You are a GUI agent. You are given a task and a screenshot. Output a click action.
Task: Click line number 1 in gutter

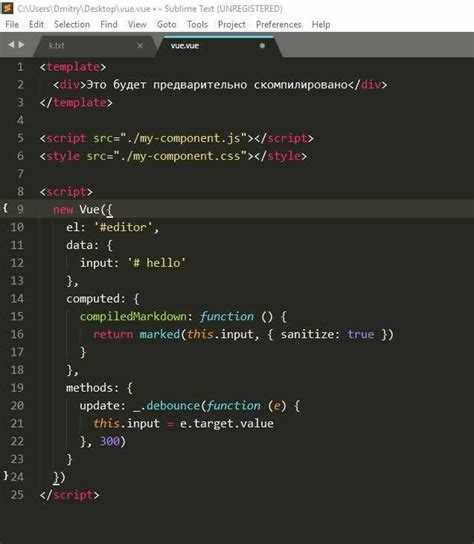pos(20,67)
